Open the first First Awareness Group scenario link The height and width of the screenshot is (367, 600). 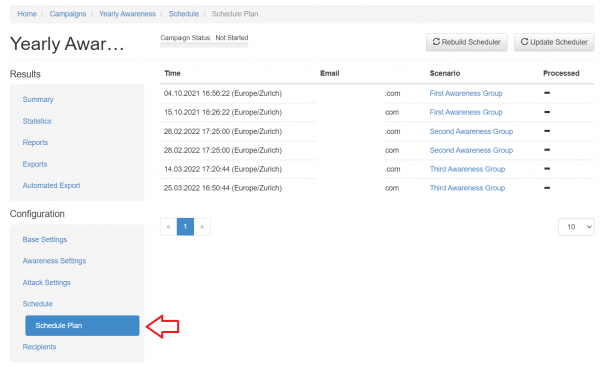click(466, 93)
